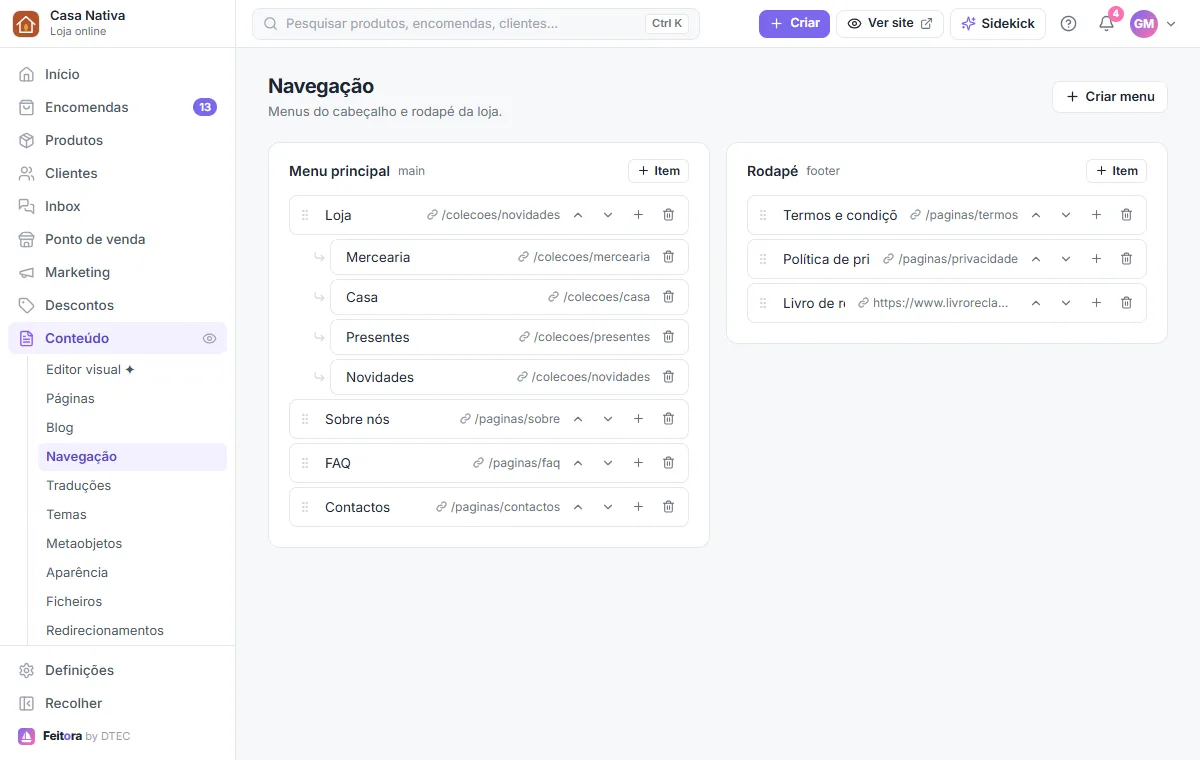Open the Sidekick assistant
This screenshot has width=1200, height=760.
(x=998, y=23)
